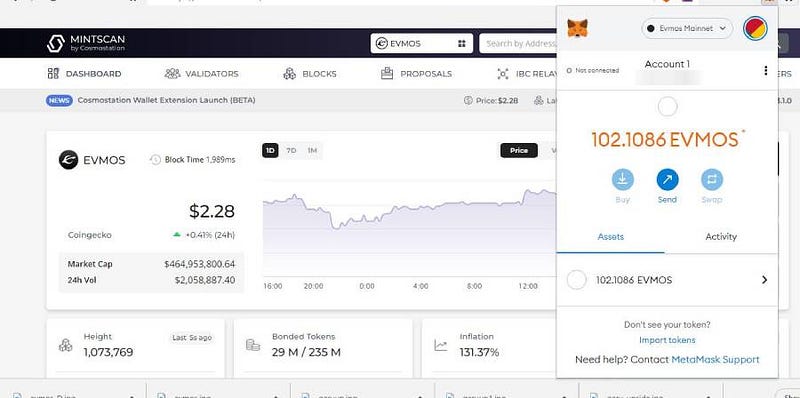Select the Price chart button
800x398 pixels.
click(519, 151)
